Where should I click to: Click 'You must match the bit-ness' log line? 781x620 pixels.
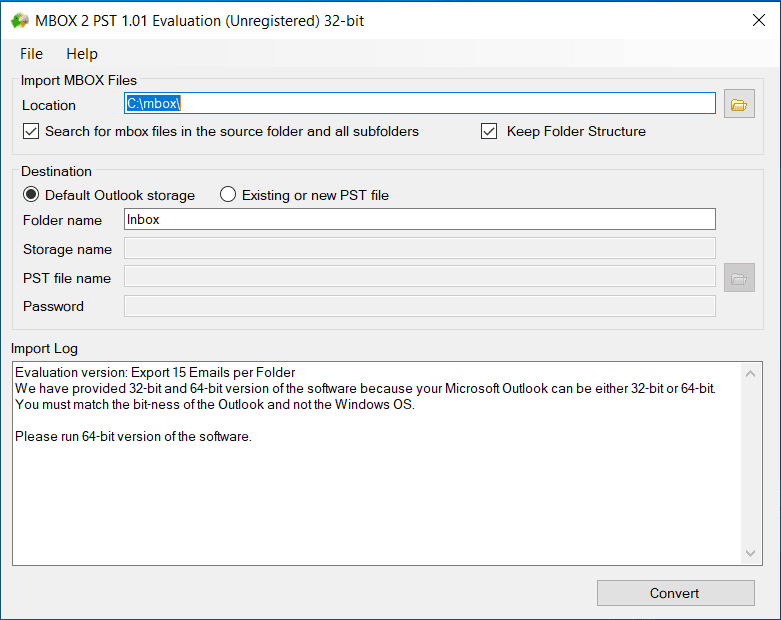click(x=215, y=404)
